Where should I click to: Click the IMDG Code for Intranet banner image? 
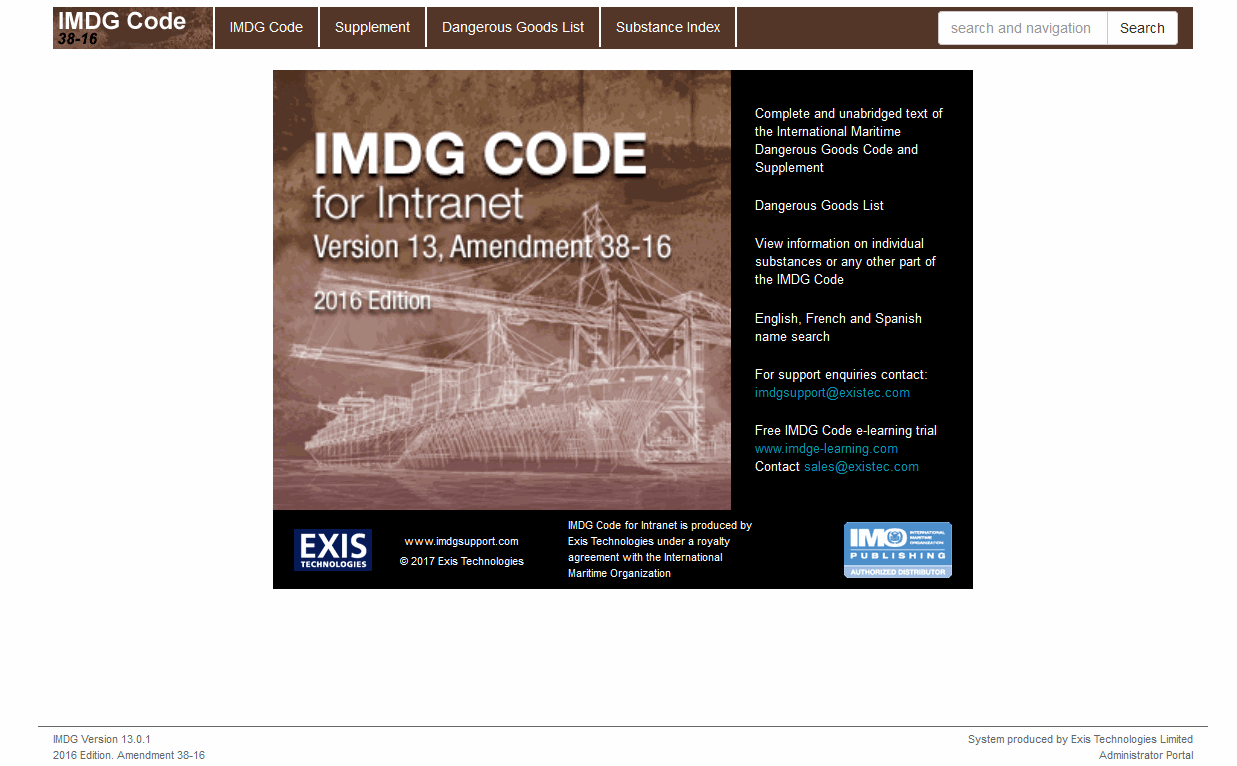[502, 290]
